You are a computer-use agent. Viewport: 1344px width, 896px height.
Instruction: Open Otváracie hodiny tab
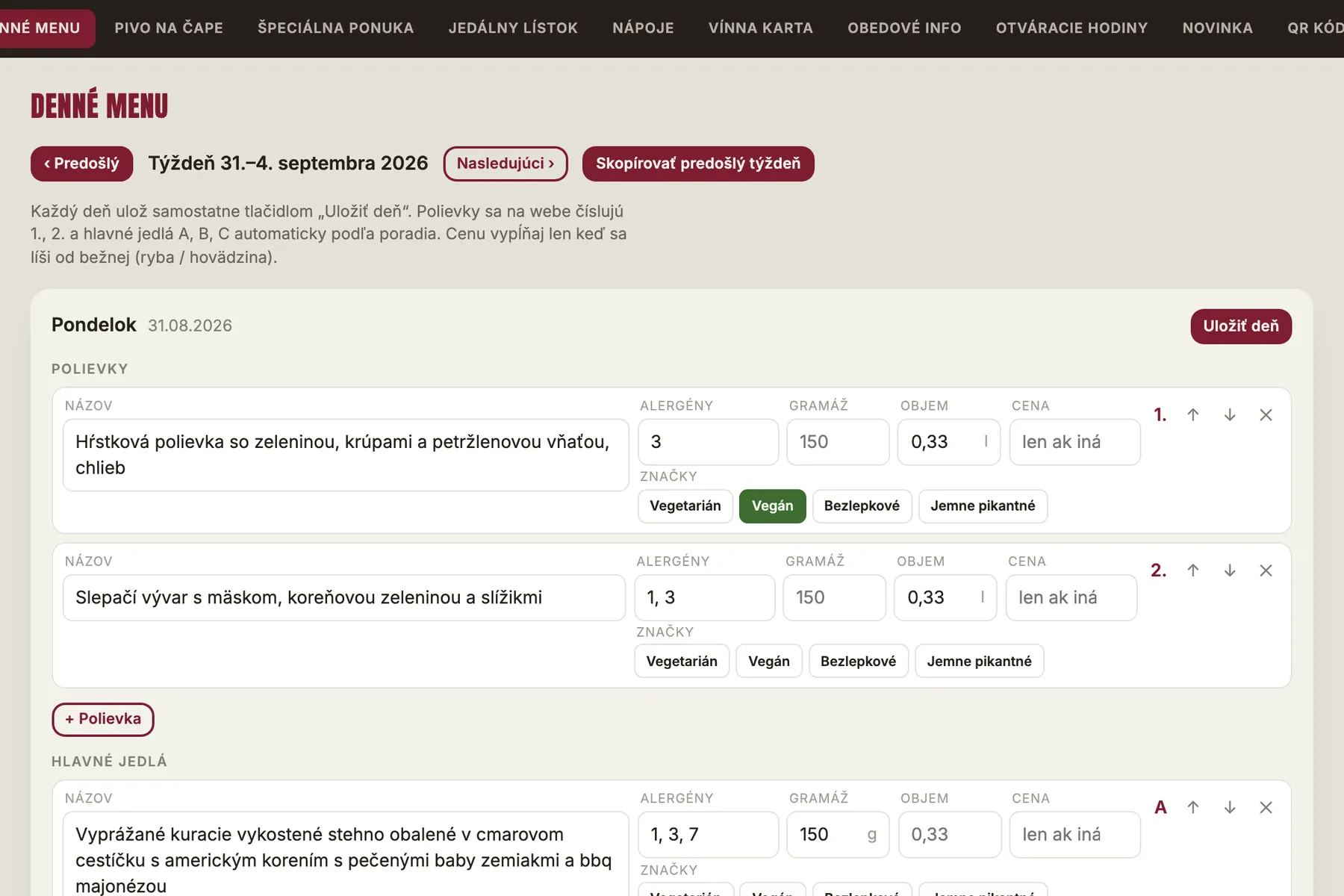point(1071,28)
